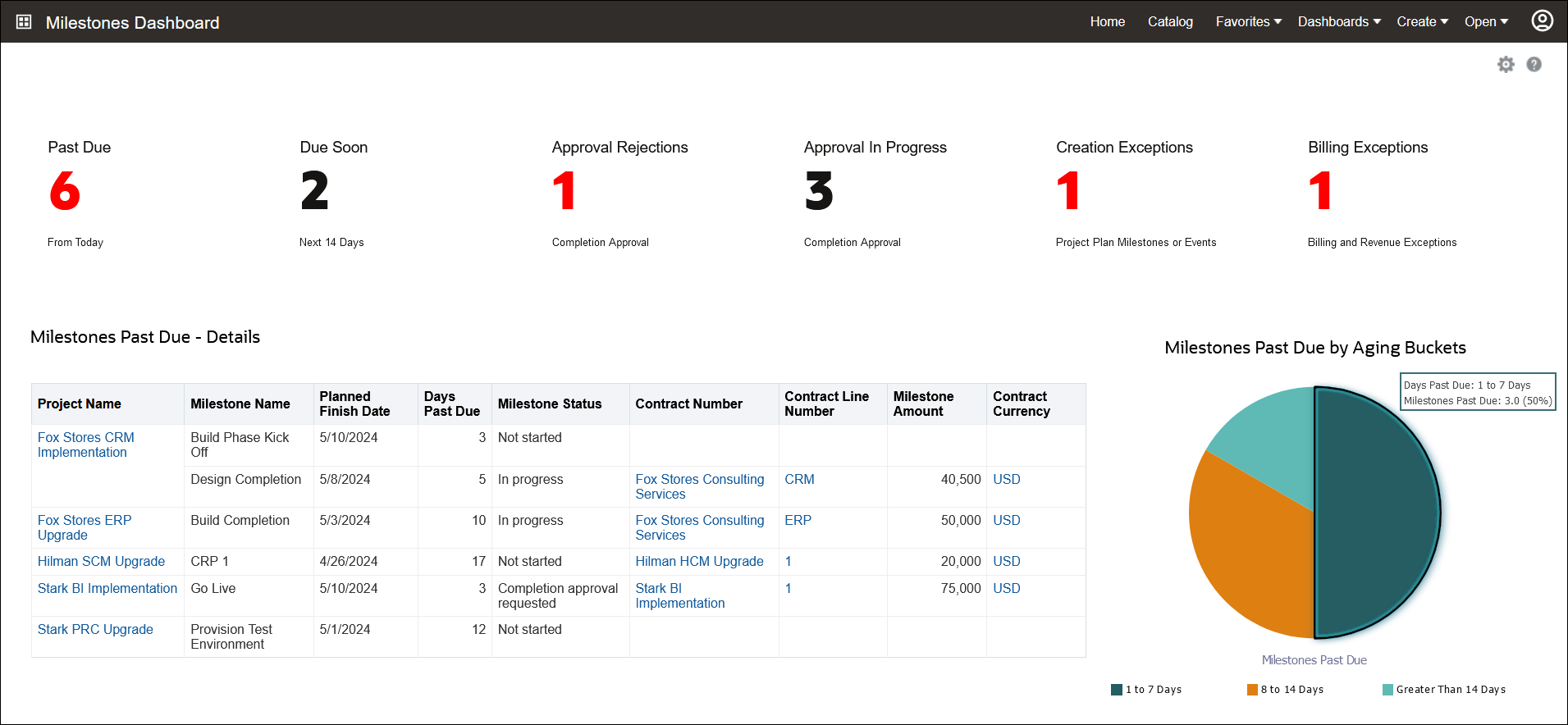Open Hilman SCM Upgrade project link

(x=101, y=562)
